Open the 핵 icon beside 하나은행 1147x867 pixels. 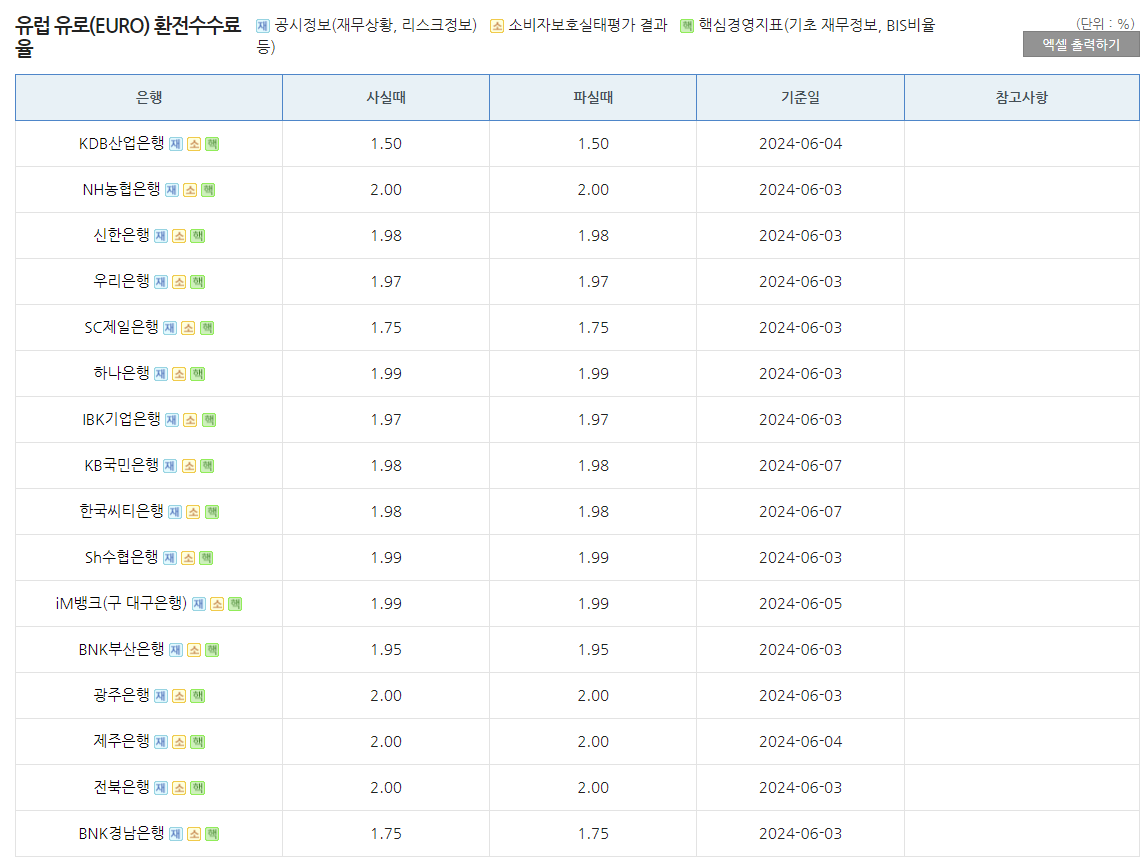[196, 373]
